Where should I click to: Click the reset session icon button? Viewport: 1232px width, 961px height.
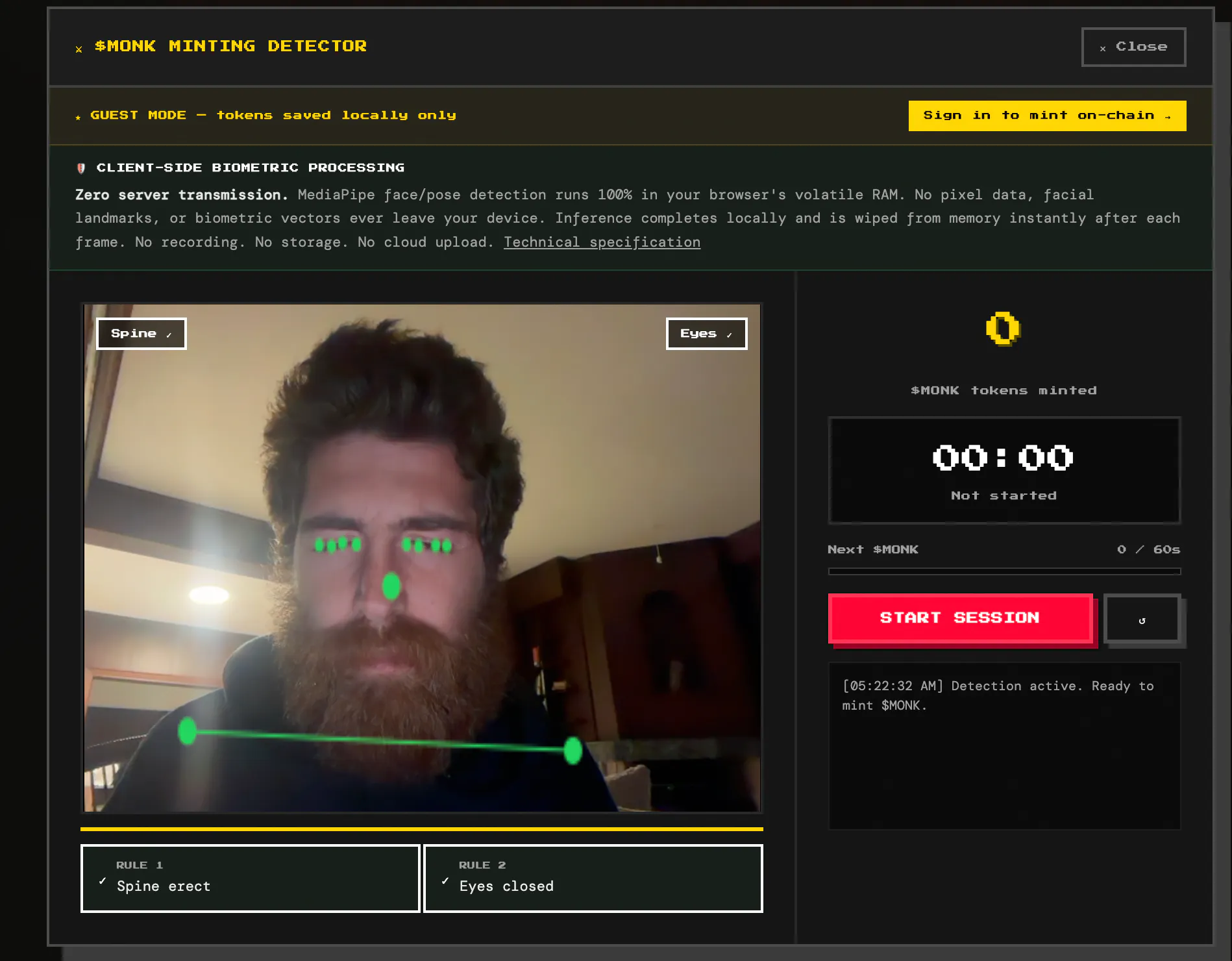pyautogui.click(x=1142, y=620)
